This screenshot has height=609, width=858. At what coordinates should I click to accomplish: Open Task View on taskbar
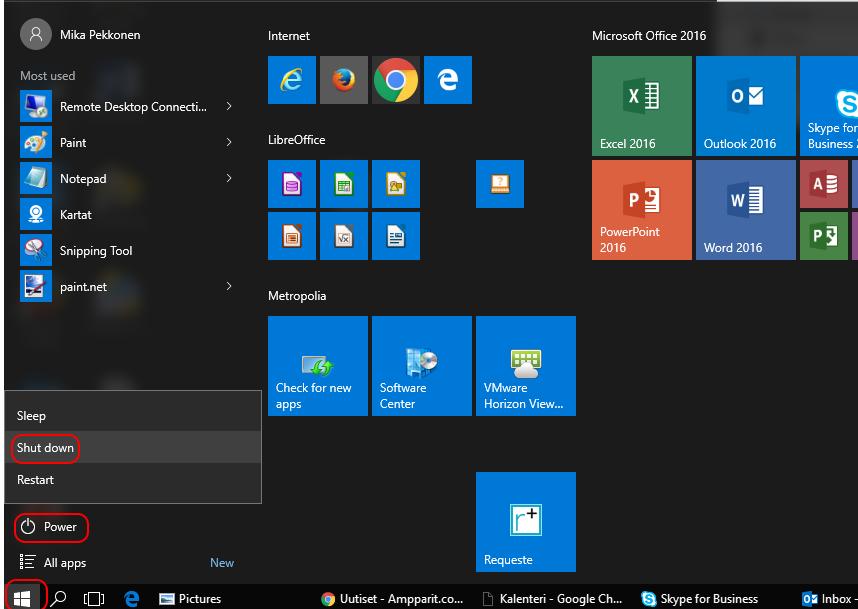pyautogui.click(x=94, y=599)
